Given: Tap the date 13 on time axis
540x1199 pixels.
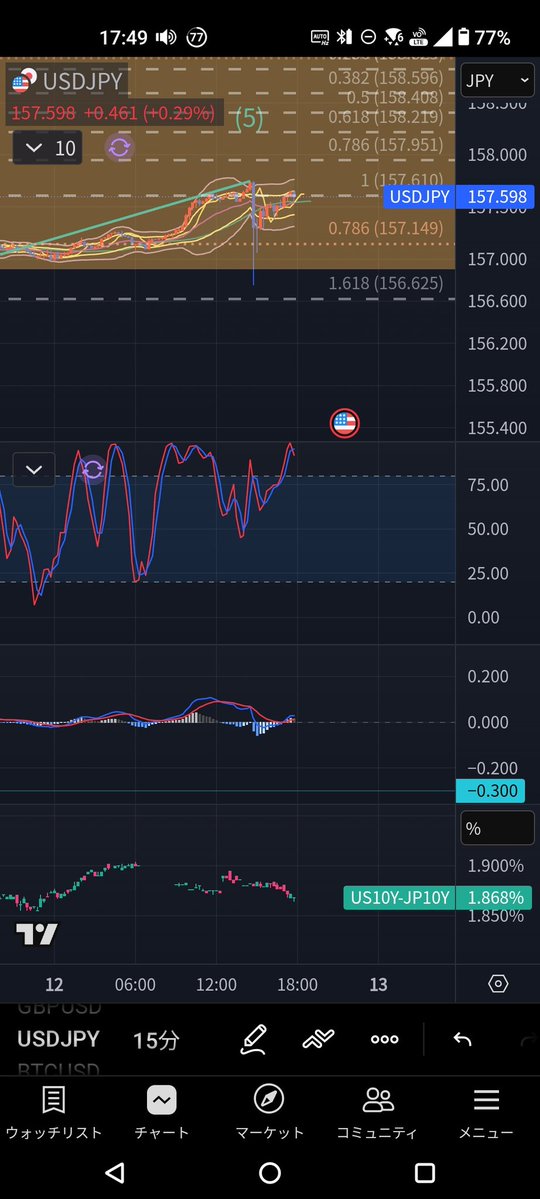Looking at the screenshot, I should (x=379, y=984).
